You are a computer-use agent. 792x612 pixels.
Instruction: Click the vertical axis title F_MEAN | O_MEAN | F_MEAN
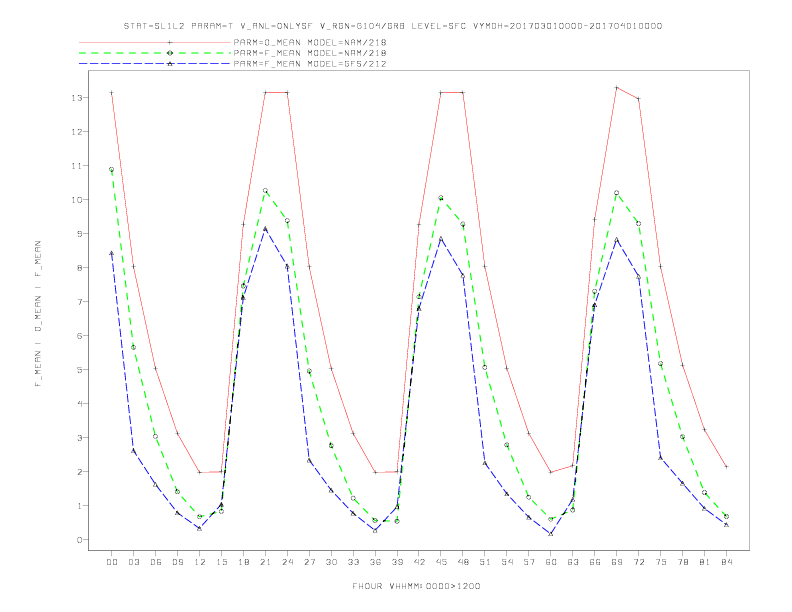tap(38, 314)
